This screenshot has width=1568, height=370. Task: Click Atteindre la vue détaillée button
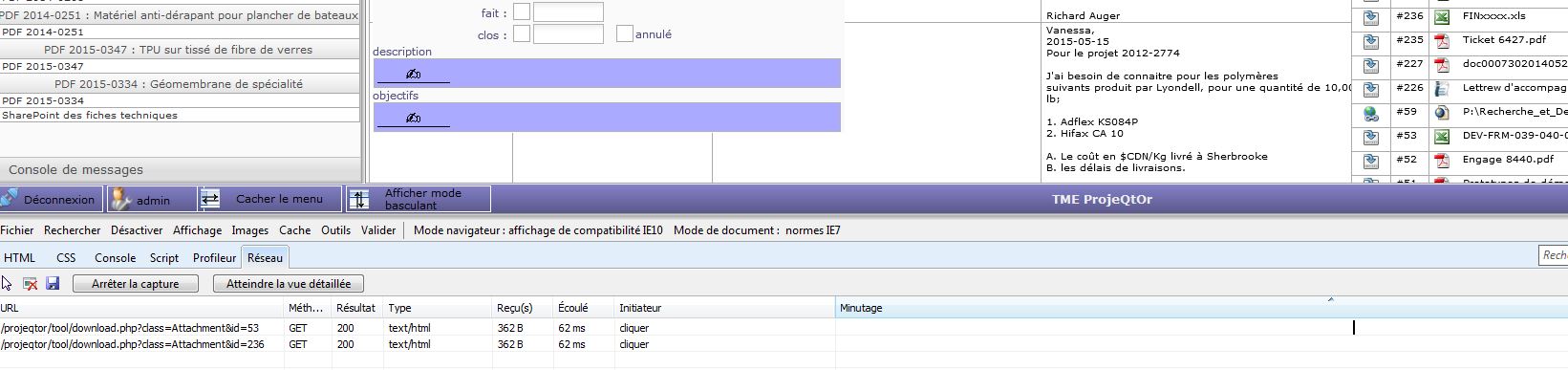pos(289,284)
